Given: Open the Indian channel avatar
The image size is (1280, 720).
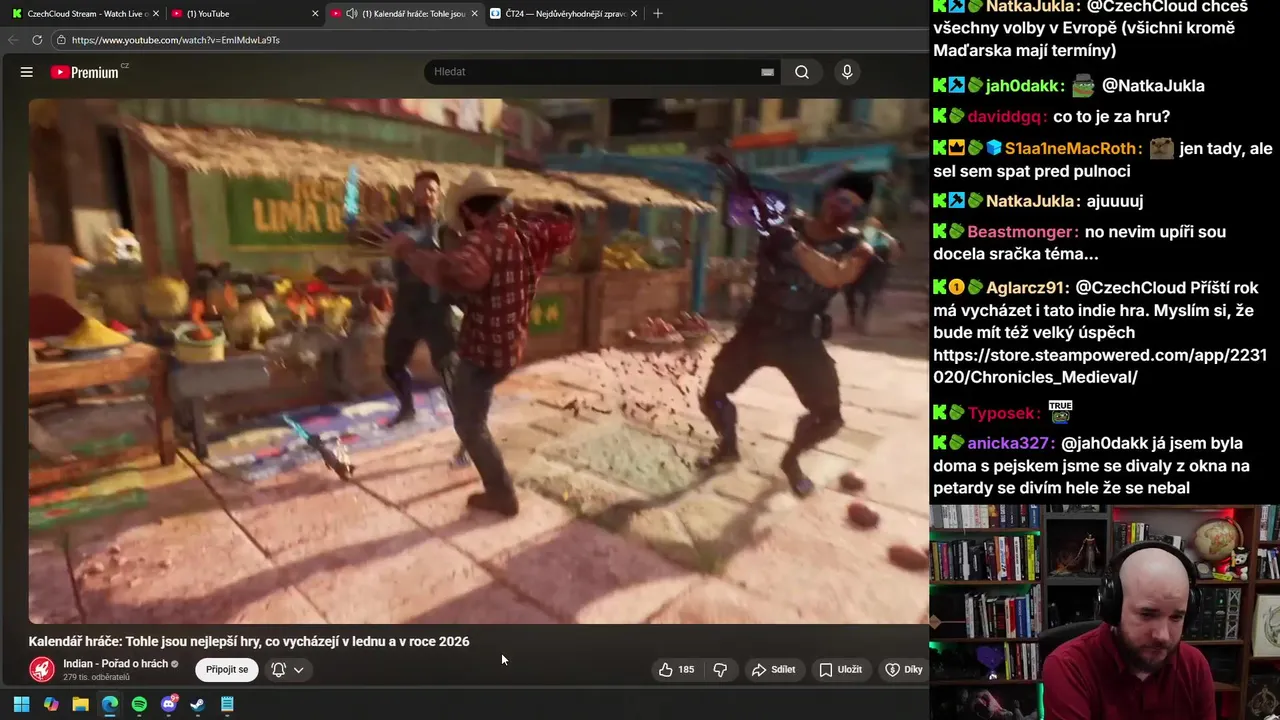Looking at the screenshot, I should click(x=42, y=670).
